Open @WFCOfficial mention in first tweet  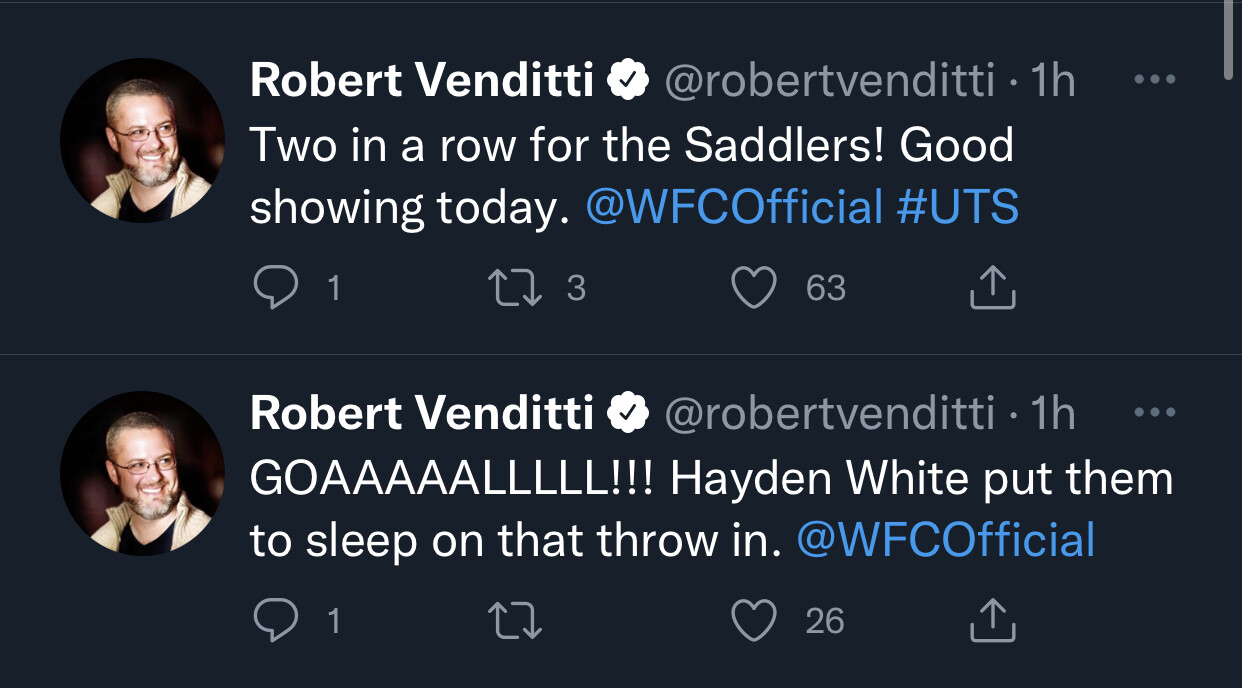pyautogui.click(x=734, y=207)
